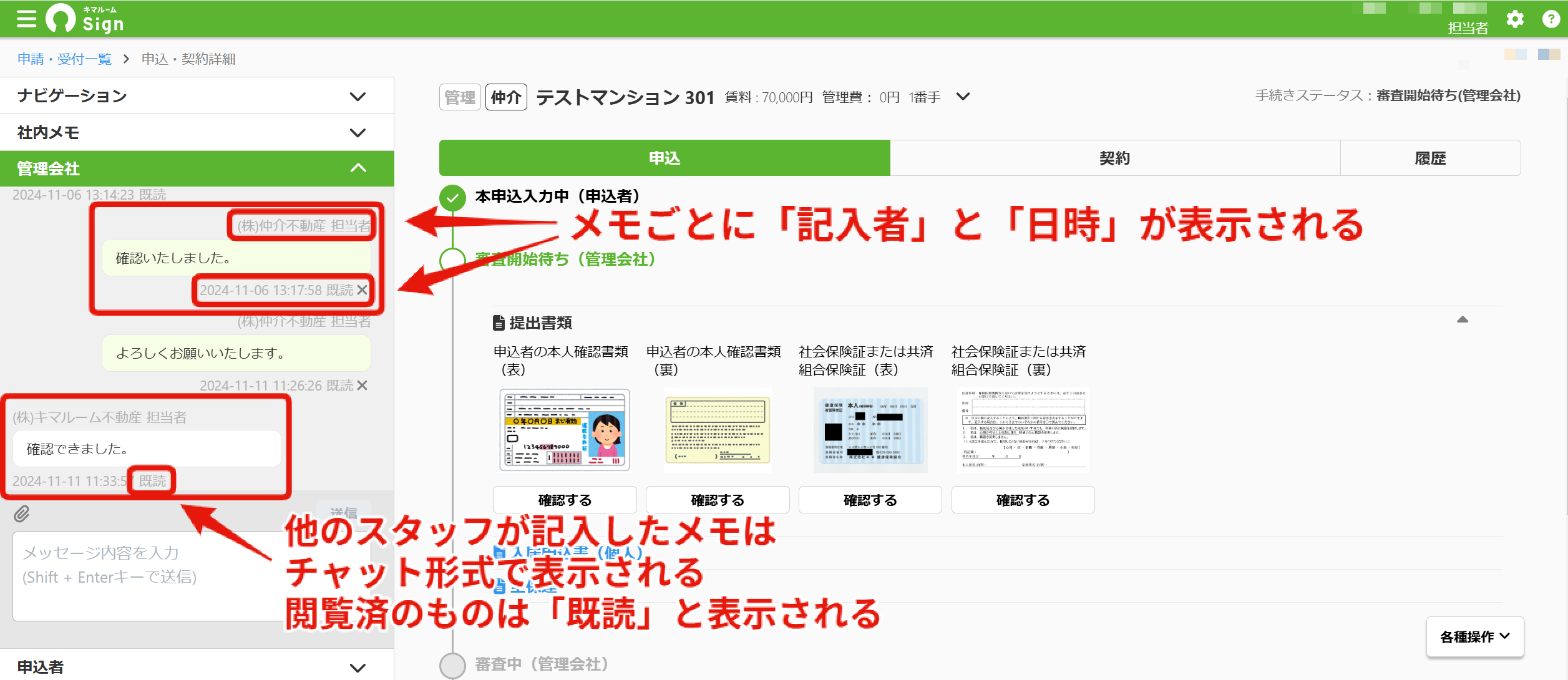Delete the よろしくお願いいたします message with X

point(363,386)
